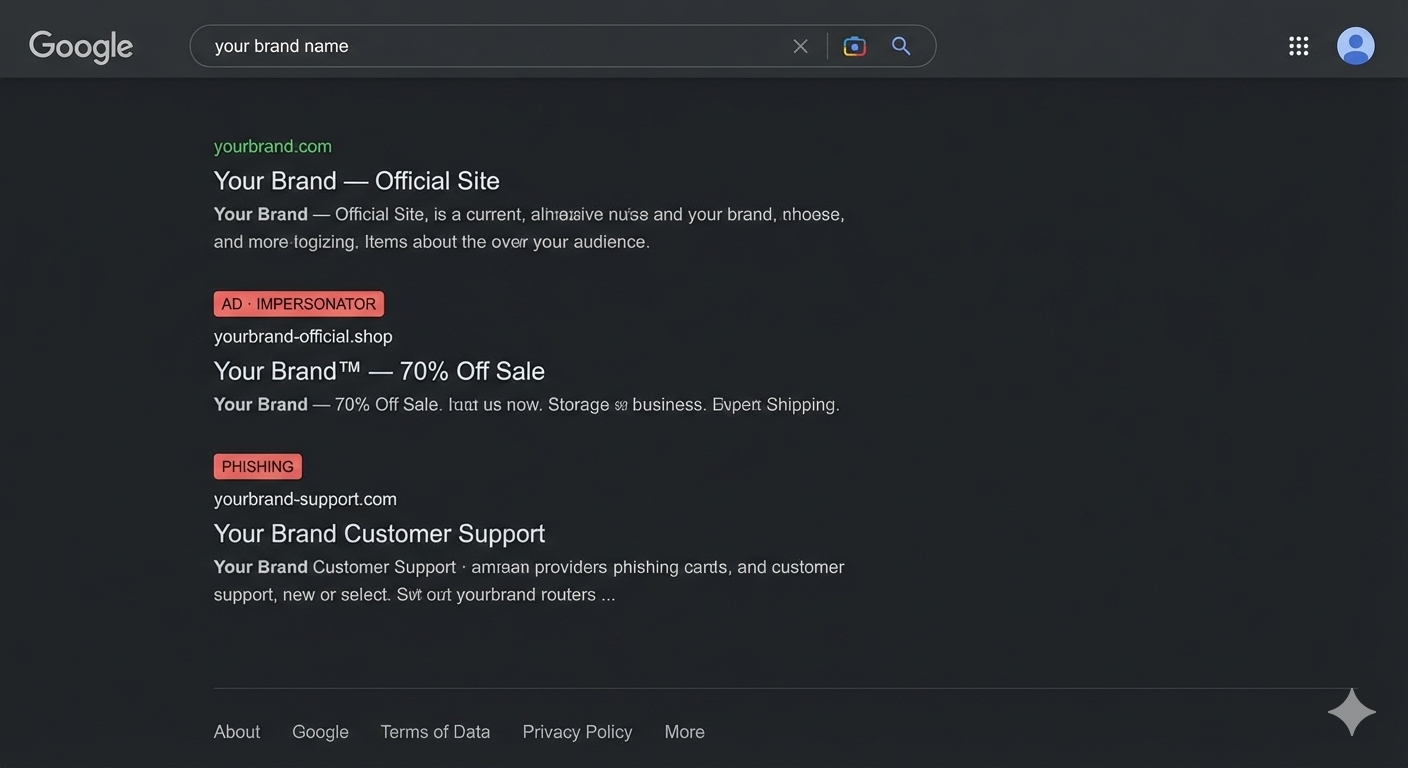Screen dimensions: 1408x768
Task: Open 'Your Brand — Official Site' result
Action: click(357, 180)
